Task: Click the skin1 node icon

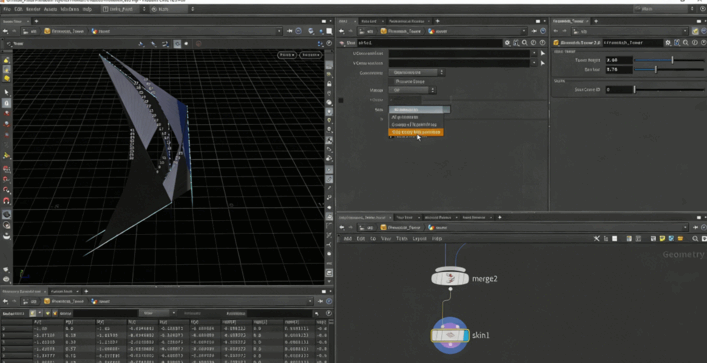Action: pyautogui.click(x=450, y=335)
